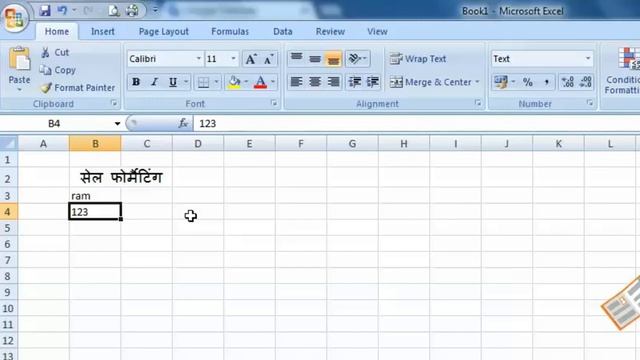Apply the yellow Fill Color
Image resolution: width=640 pixels, height=360 pixels.
point(234,82)
